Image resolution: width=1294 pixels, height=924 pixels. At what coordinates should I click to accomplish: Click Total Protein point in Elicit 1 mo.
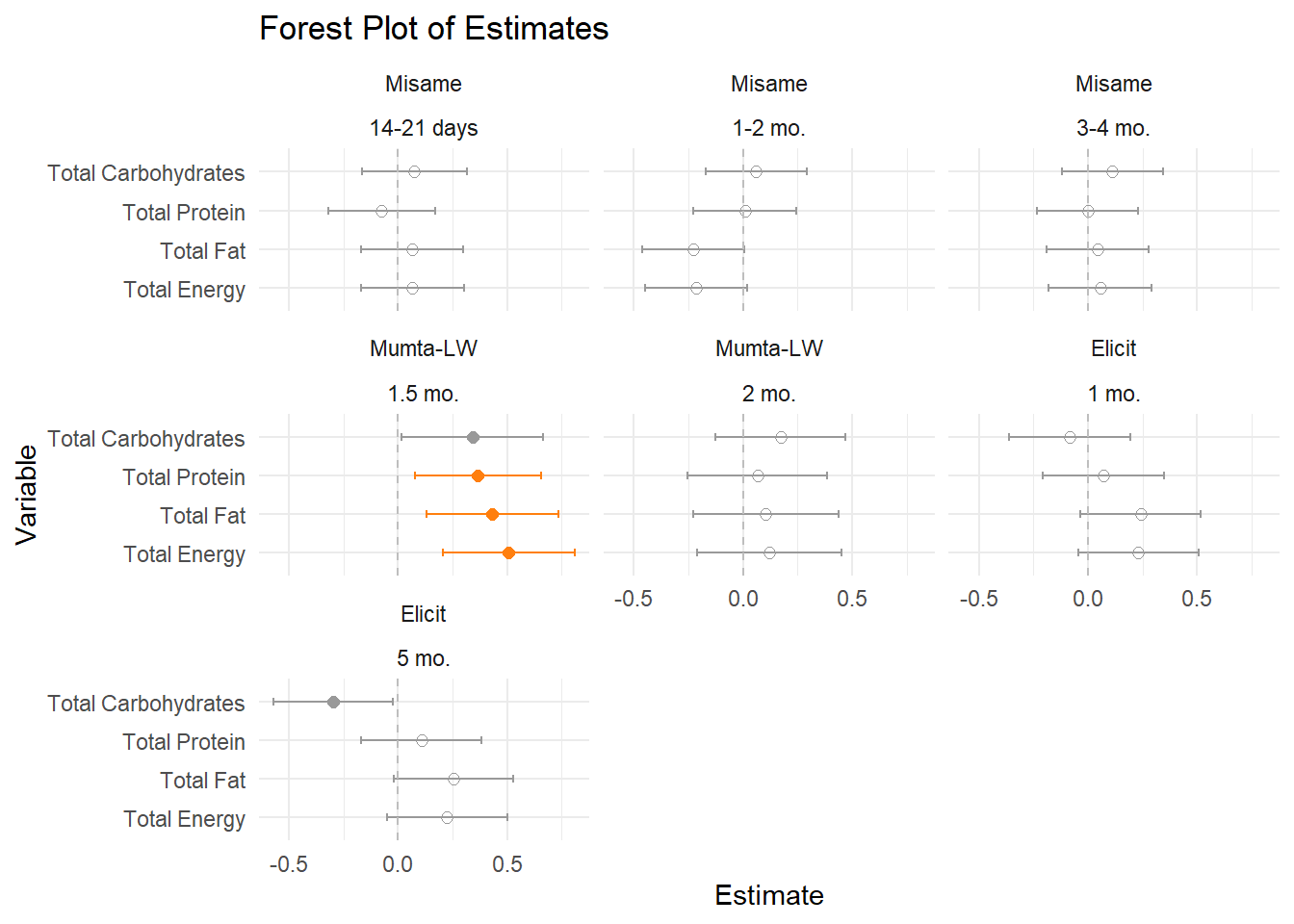1103,476
